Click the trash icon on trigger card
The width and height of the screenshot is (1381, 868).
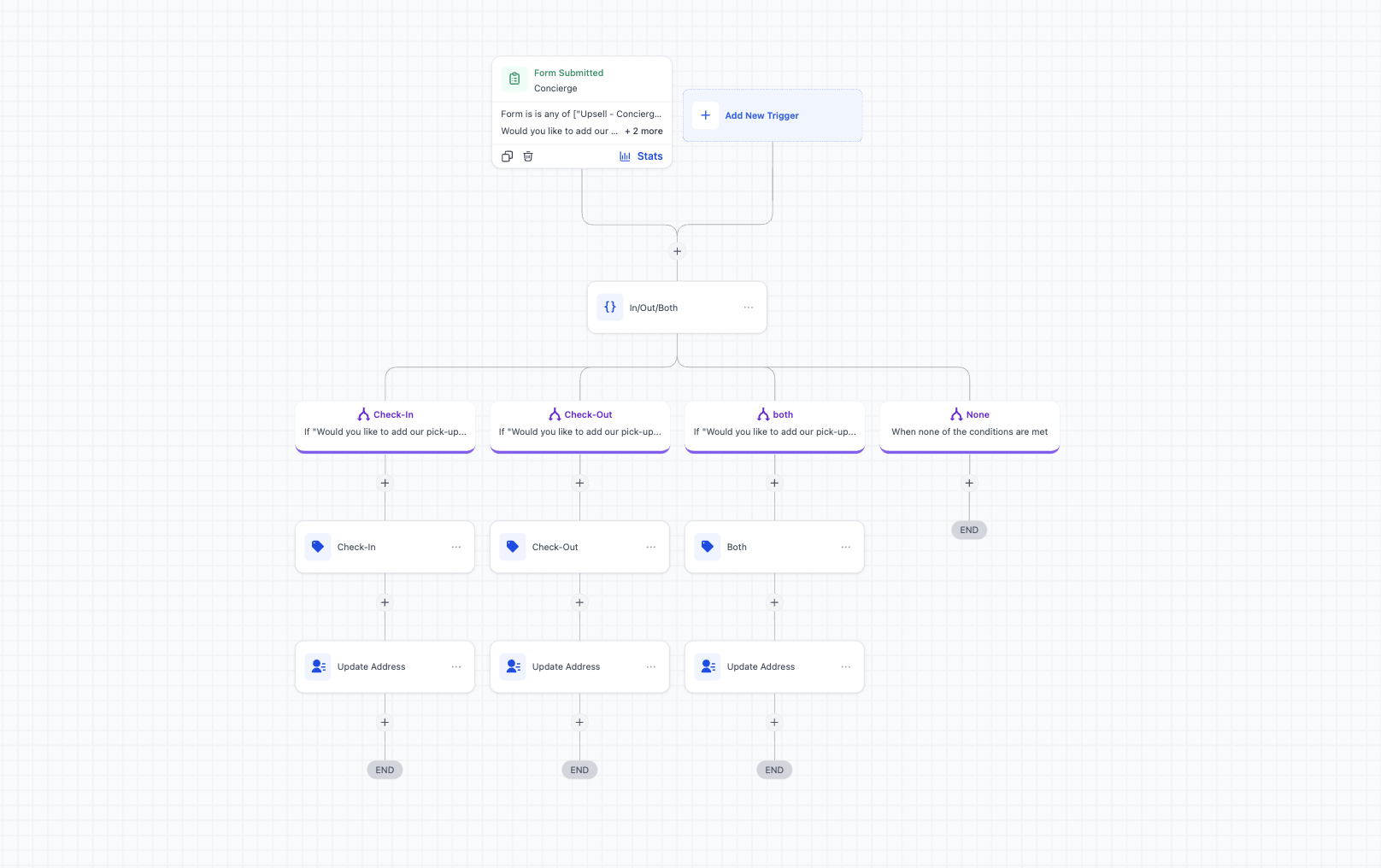[528, 156]
